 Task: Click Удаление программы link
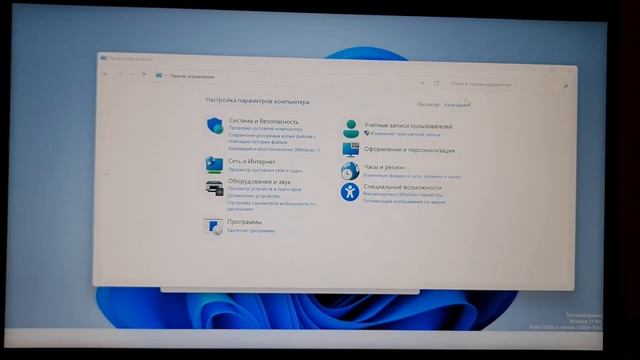coord(251,231)
